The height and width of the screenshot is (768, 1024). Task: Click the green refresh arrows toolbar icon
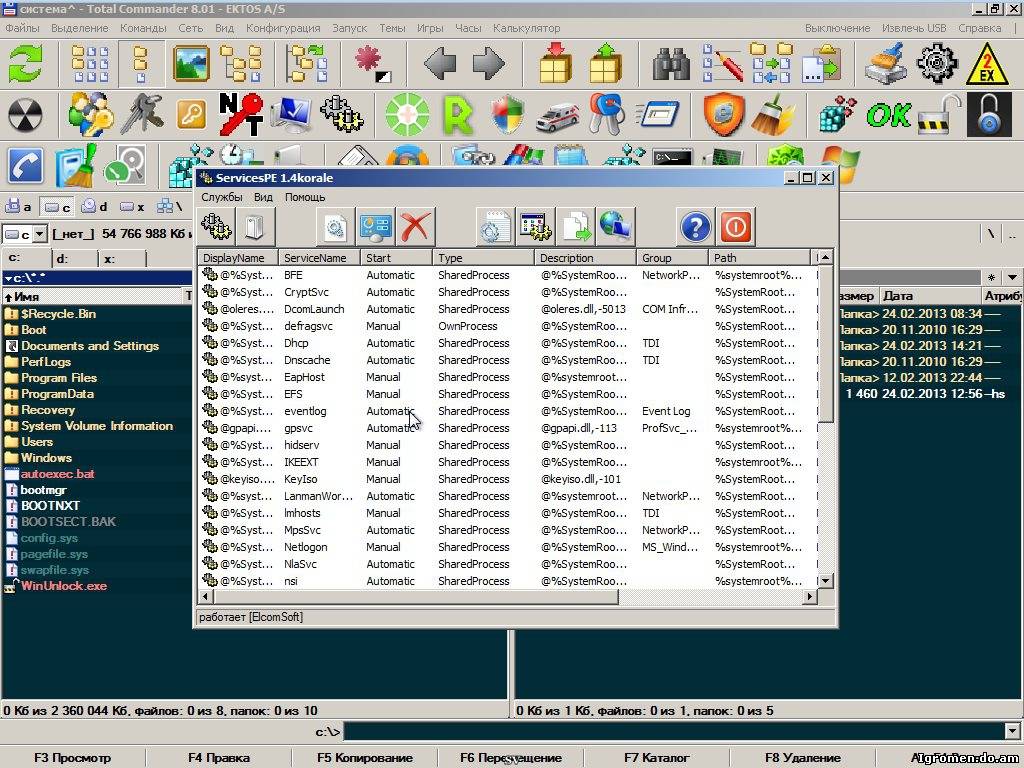pos(25,64)
